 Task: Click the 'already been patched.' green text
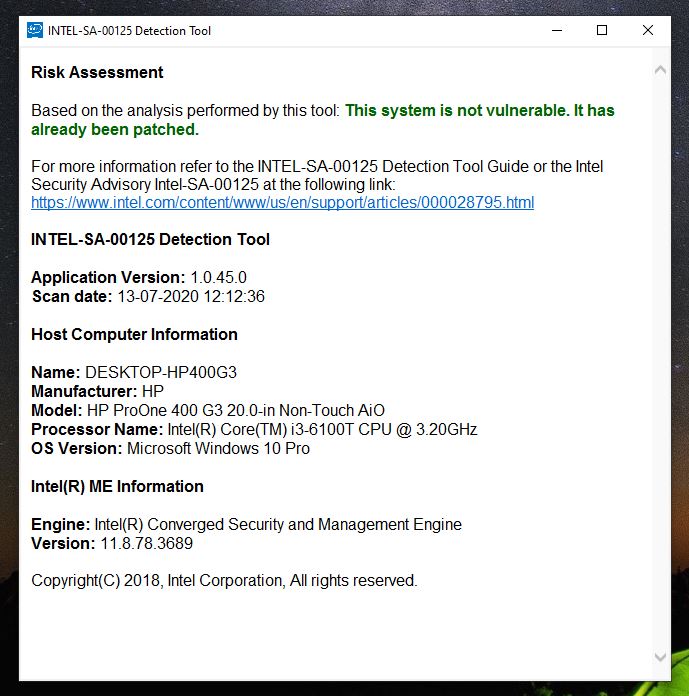tap(115, 130)
